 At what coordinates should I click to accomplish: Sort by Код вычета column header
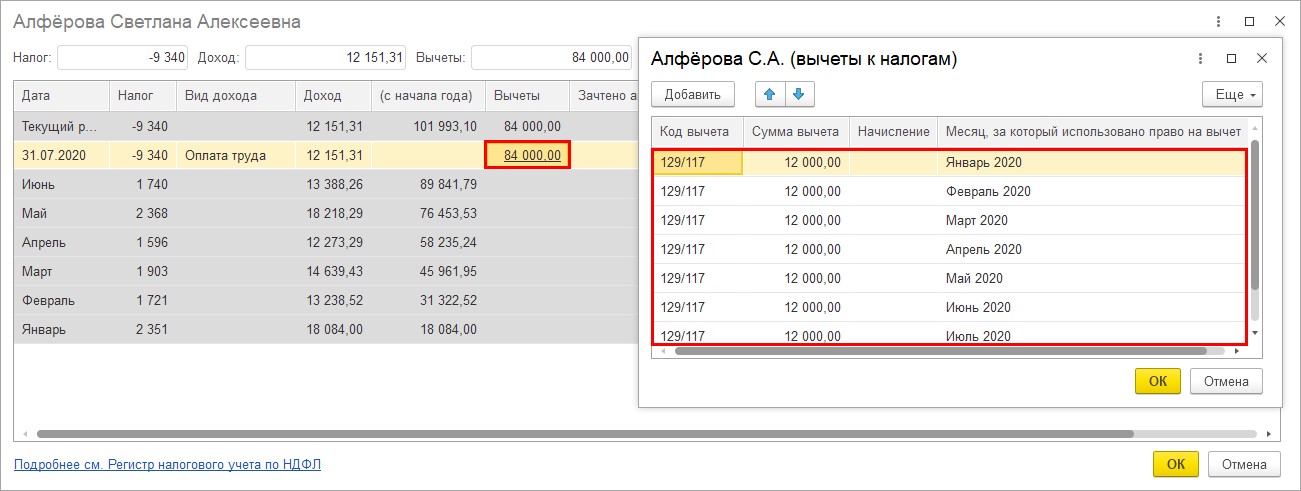click(x=698, y=131)
